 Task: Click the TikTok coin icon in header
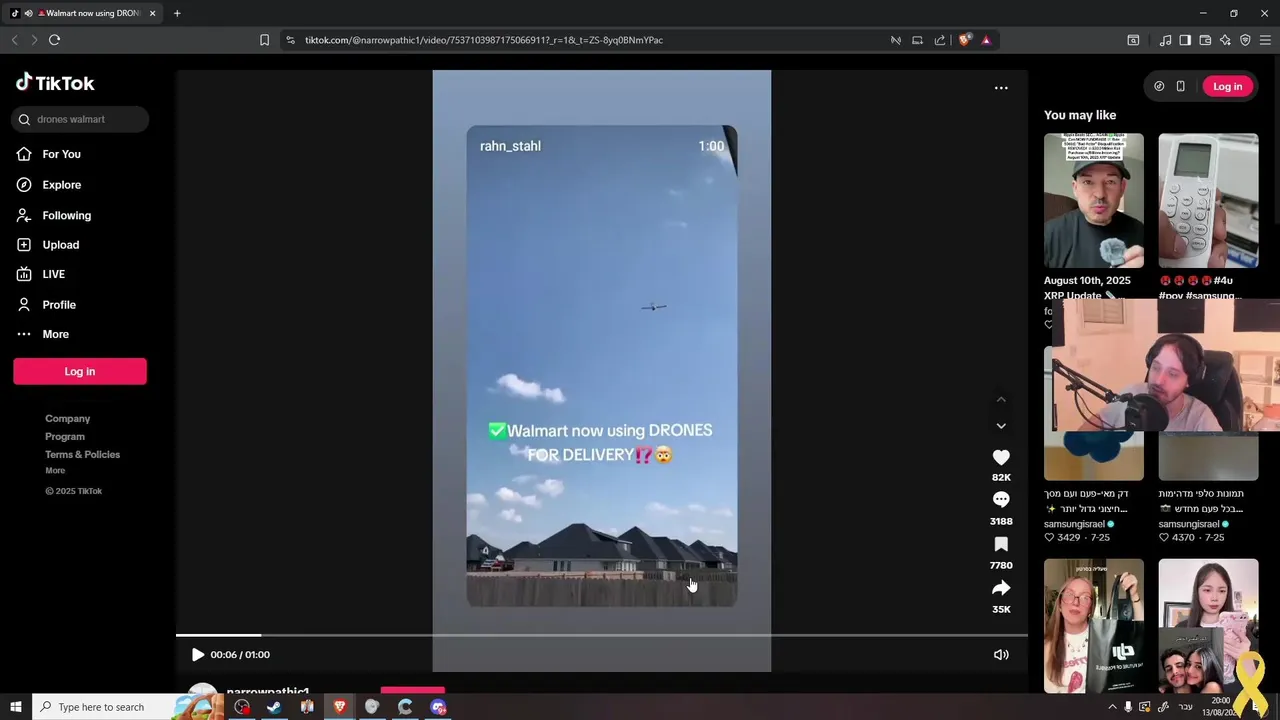pyautogui.click(x=1159, y=86)
